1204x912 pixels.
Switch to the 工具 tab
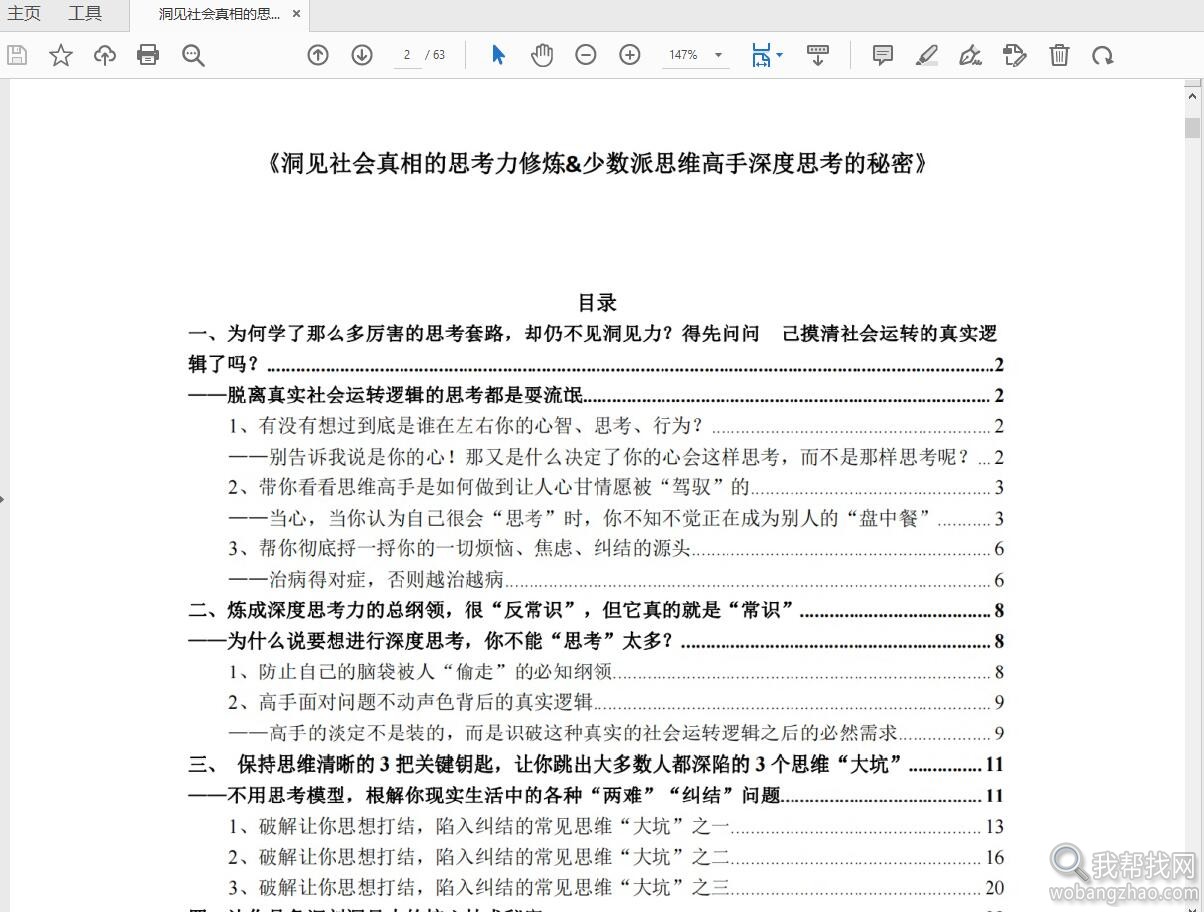(x=85, y=14)
